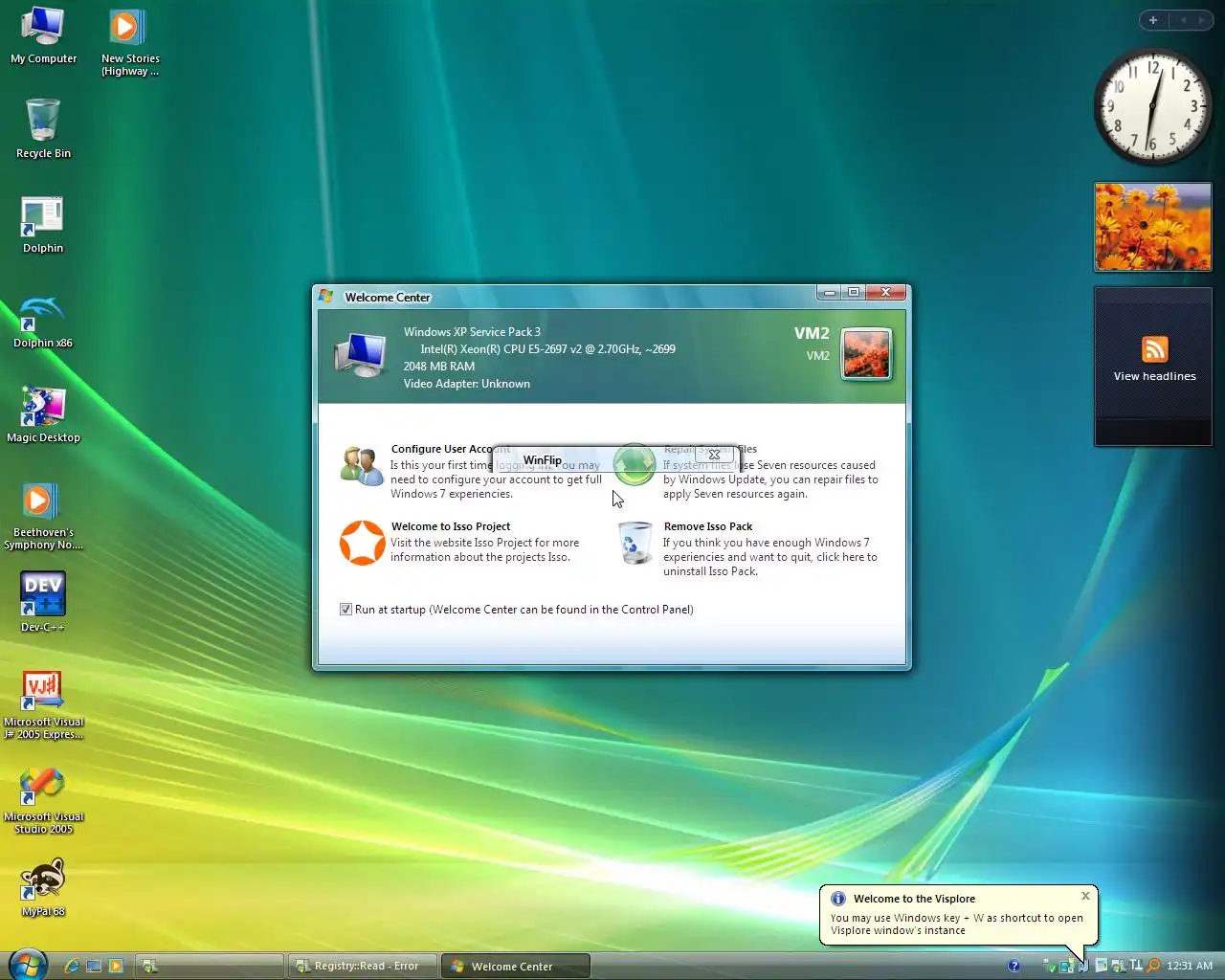Open the Magic Desktop shortcut

click(43, 414)
